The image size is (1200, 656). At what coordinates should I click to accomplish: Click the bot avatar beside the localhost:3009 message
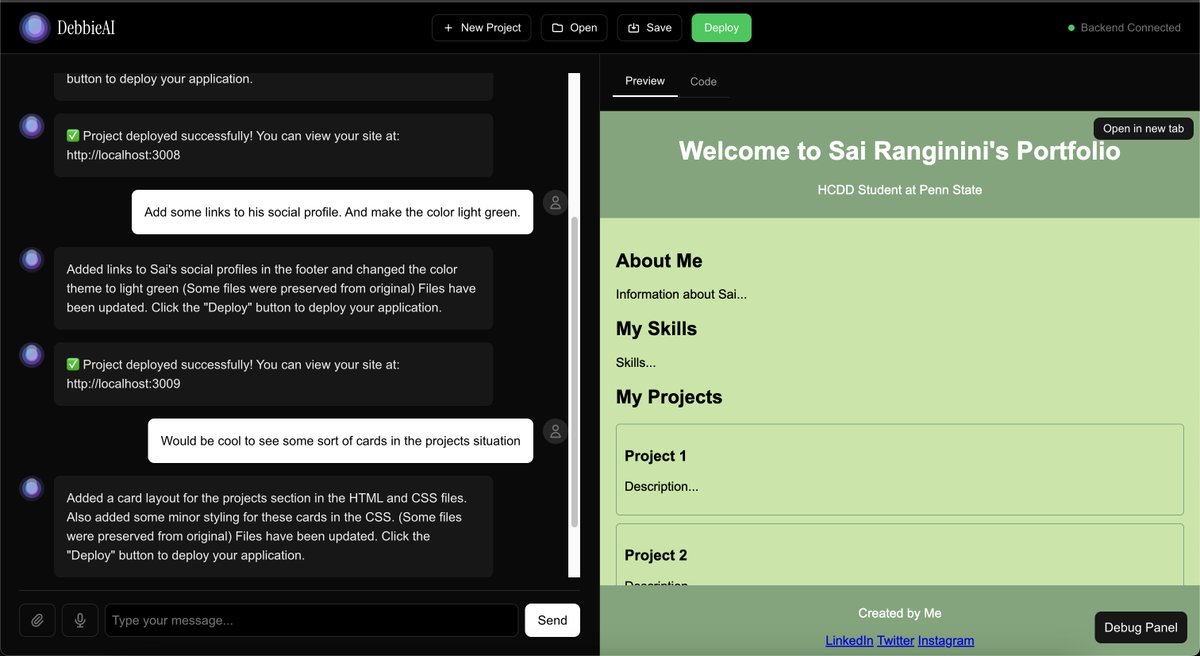click(x=32, y=355)
